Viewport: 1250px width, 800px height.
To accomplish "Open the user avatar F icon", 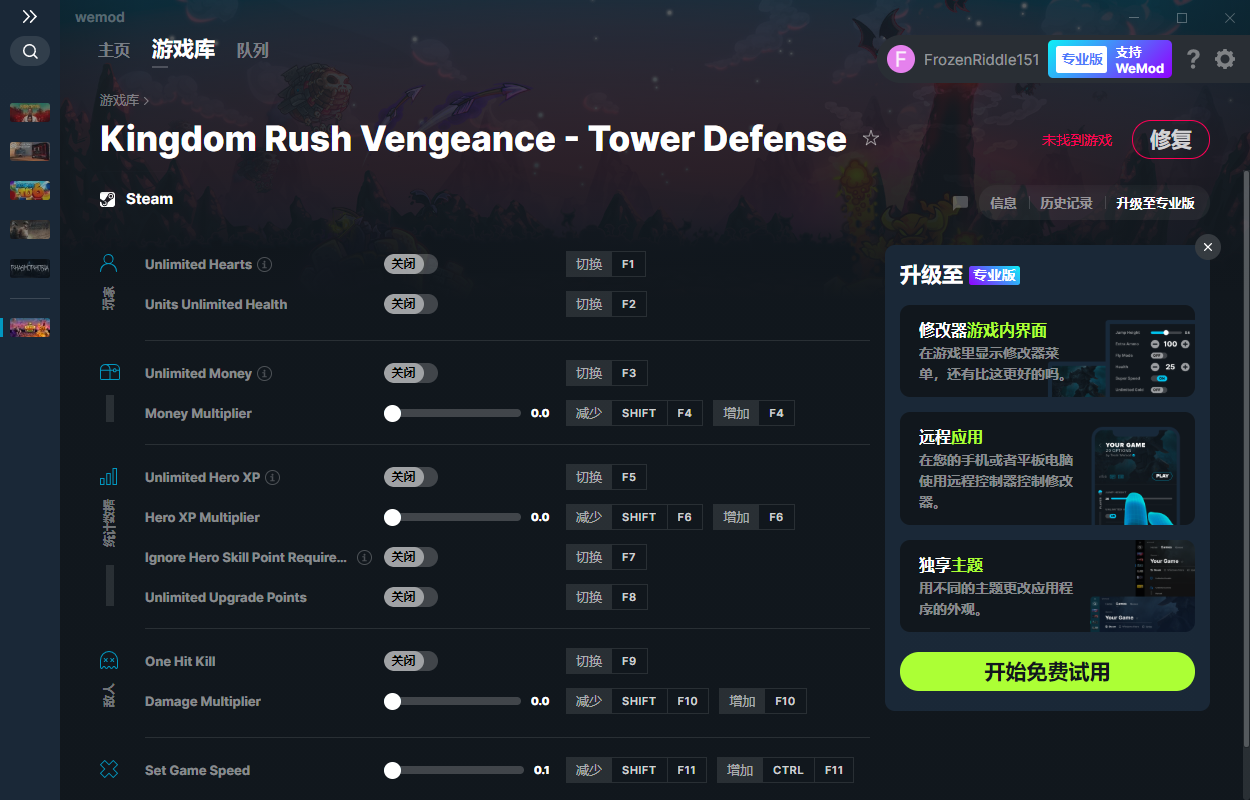I will pyautogui.click(x=901, y=59).
